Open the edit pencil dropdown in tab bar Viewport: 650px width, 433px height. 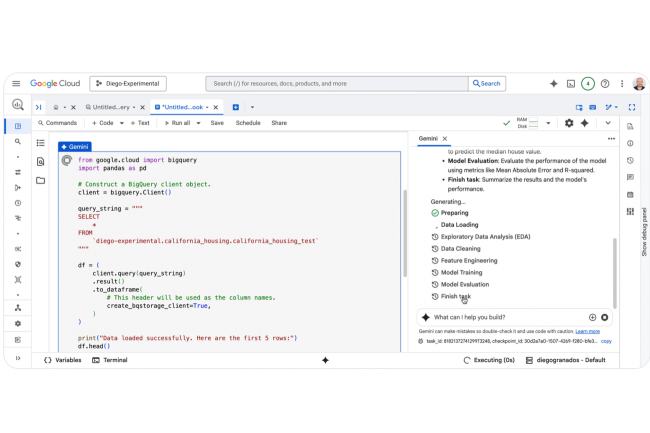611,107
